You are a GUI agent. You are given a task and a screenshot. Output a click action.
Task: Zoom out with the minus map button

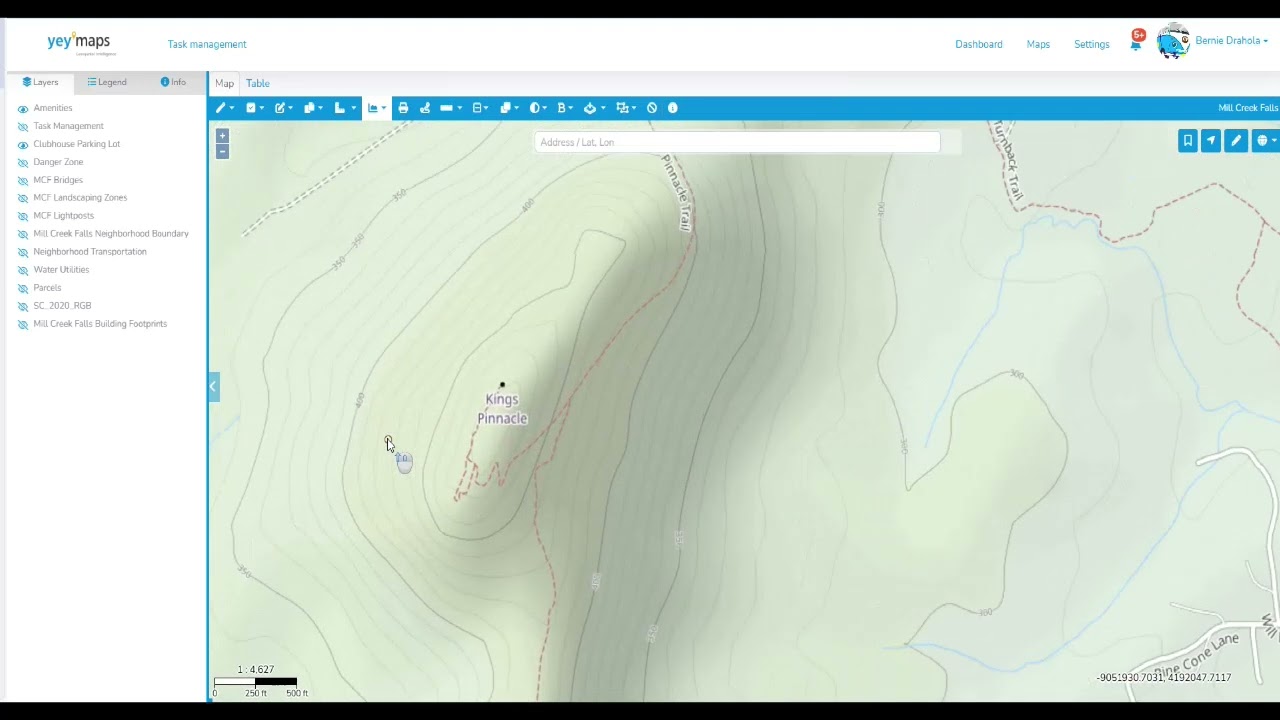(222, 151)
